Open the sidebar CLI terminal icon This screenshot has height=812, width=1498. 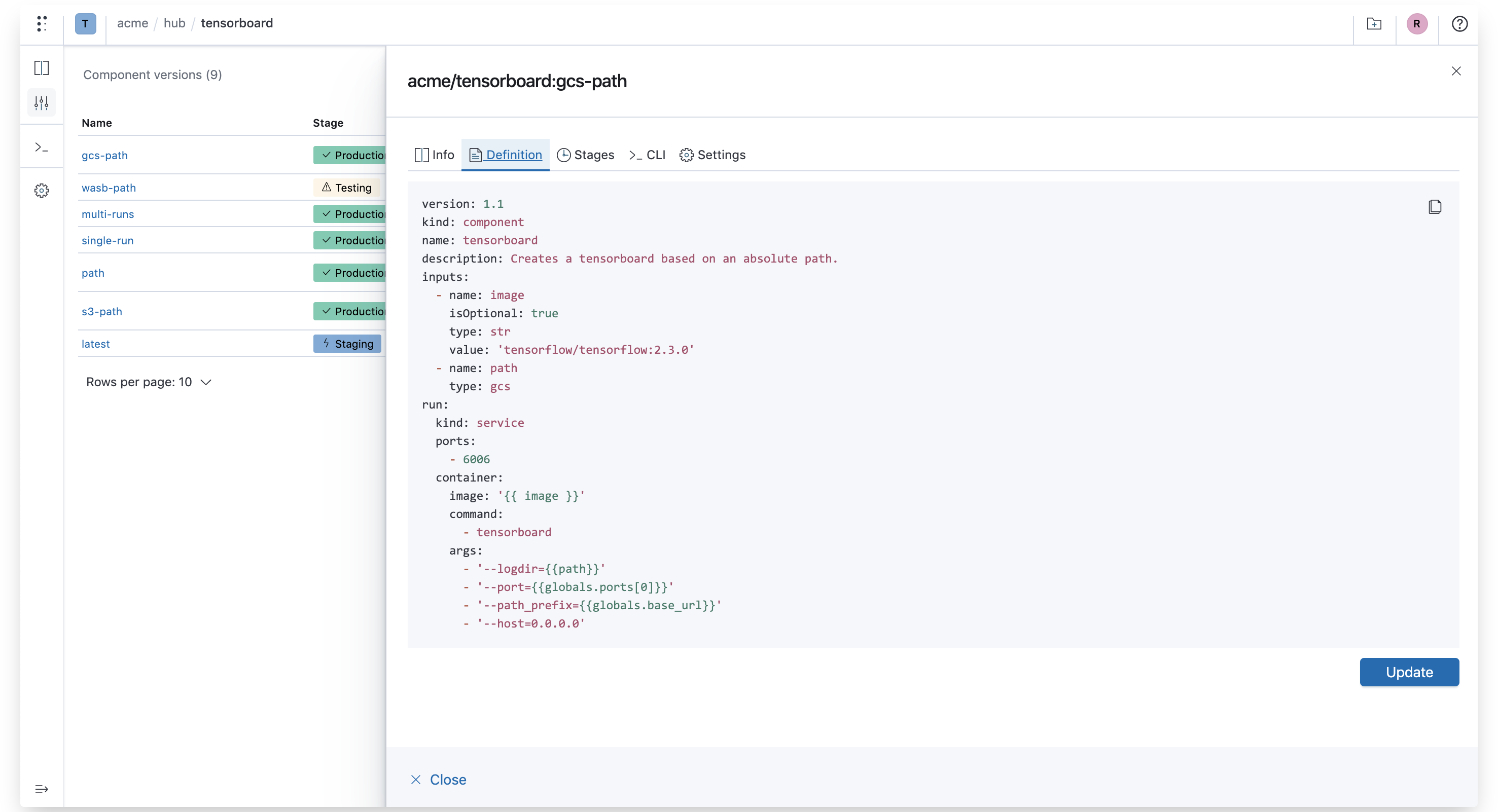[x=41, y=147]
